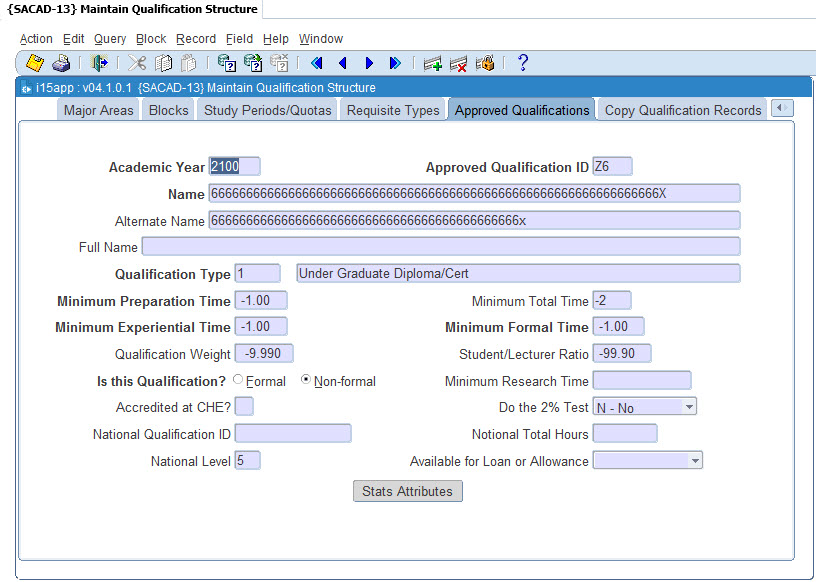
Task: Click the Exit door icon
Action: (100, 63)
